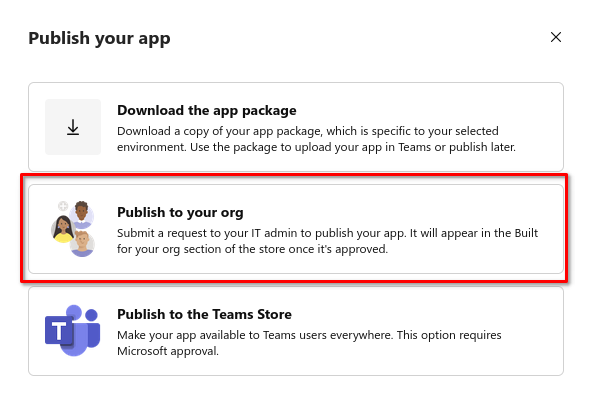Click the download arrow icon
The width and height of the screenshot is (589, 416).
(73, 127)
